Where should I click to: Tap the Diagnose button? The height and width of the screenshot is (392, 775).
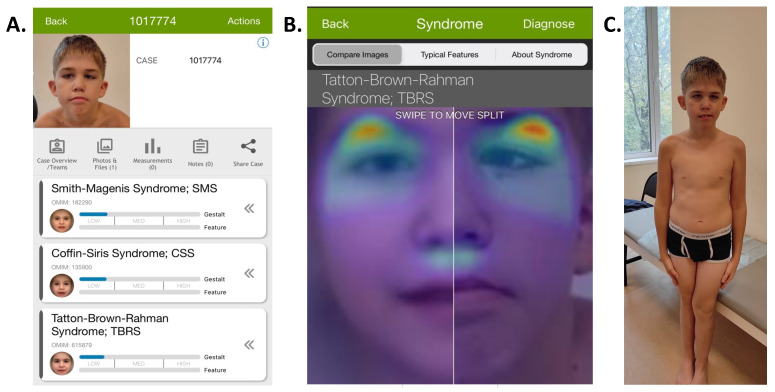pos(549,24)
